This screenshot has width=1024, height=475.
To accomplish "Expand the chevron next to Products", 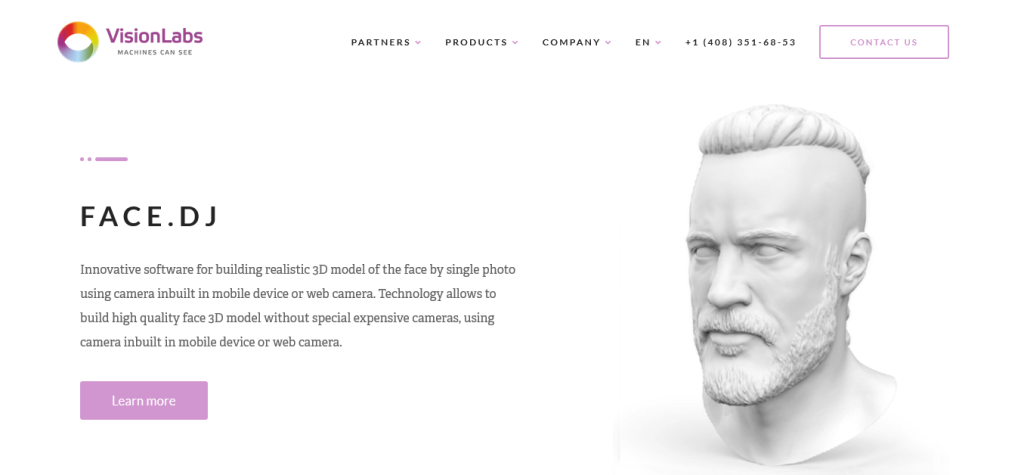I will 515,42.
